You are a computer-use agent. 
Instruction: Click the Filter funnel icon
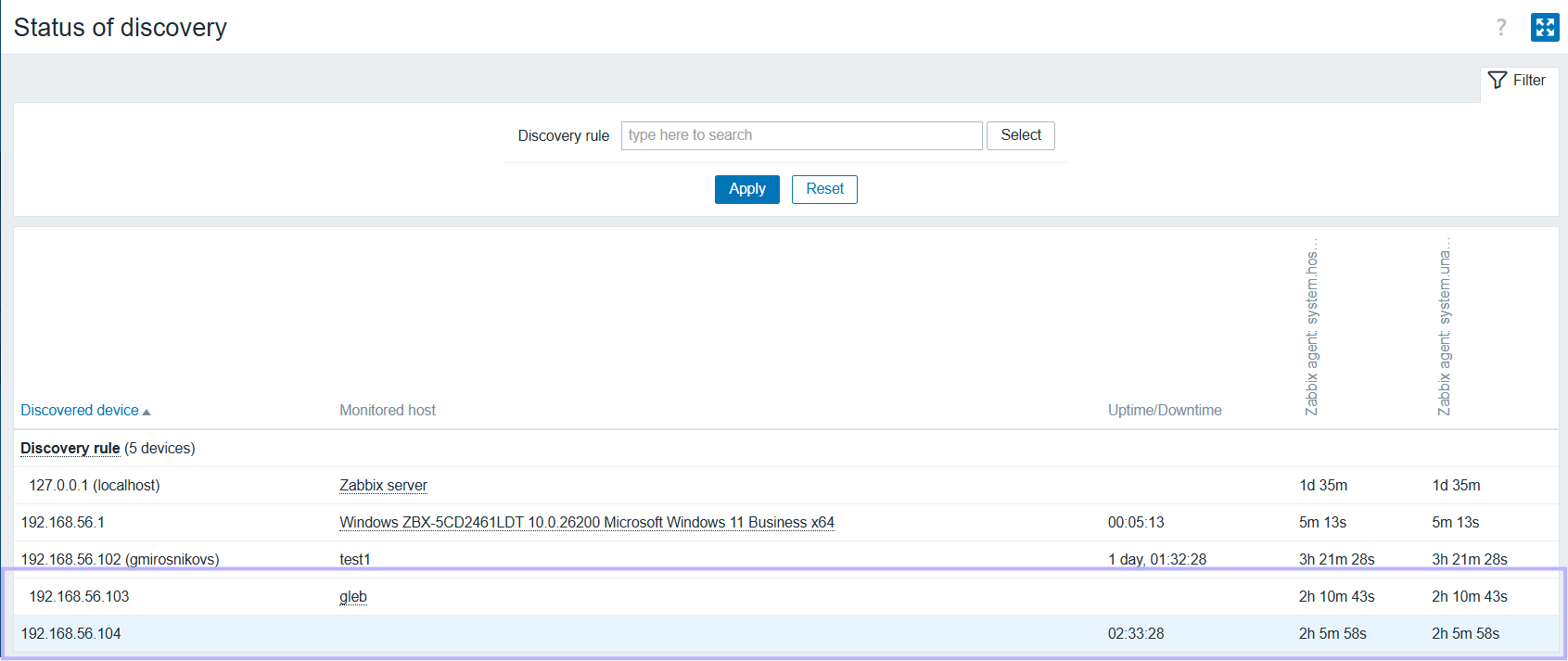[1497, 80]
